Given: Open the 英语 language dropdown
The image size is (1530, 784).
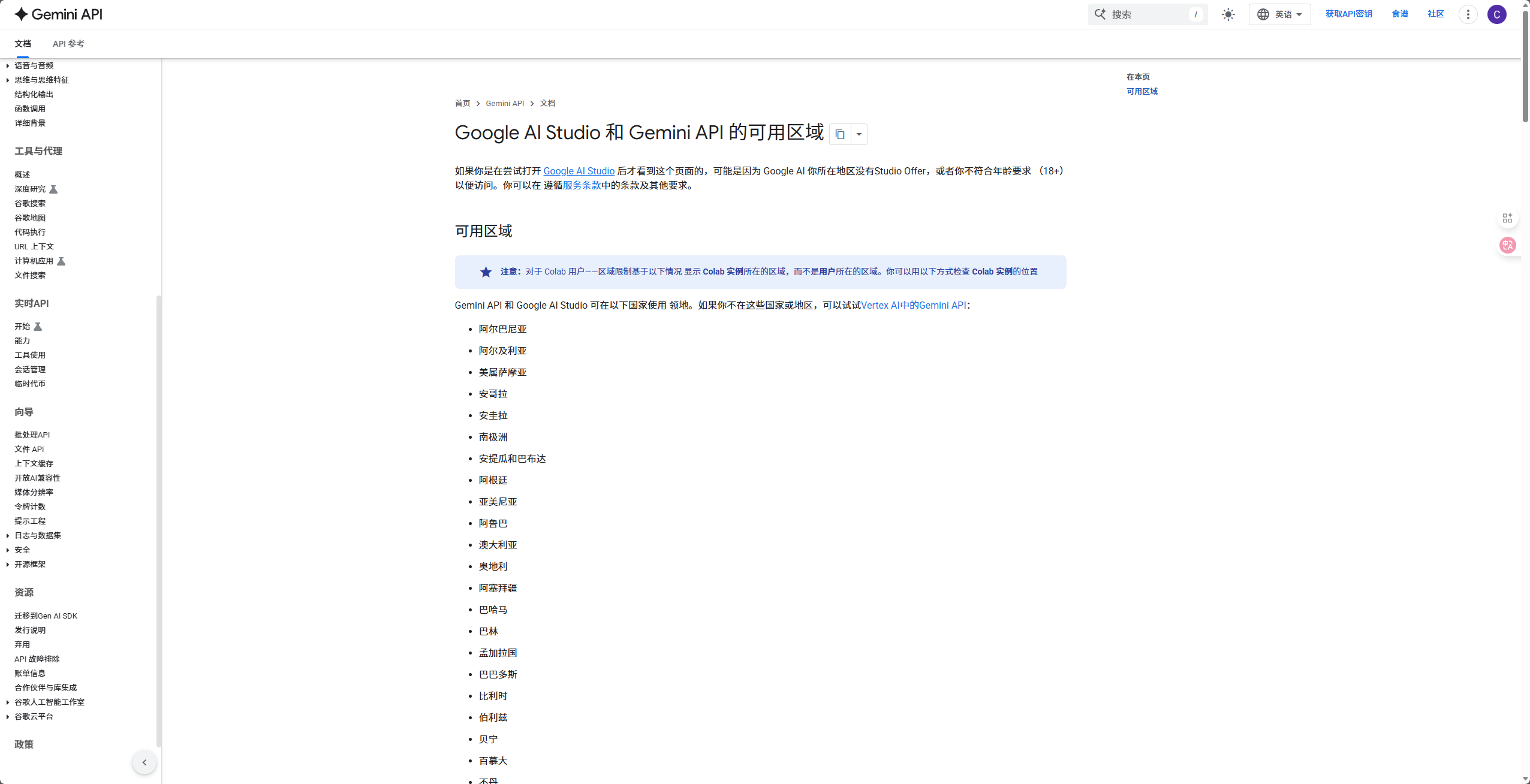Looking at the screenshot, I should pyautogui.click(x=1280, y=14).
